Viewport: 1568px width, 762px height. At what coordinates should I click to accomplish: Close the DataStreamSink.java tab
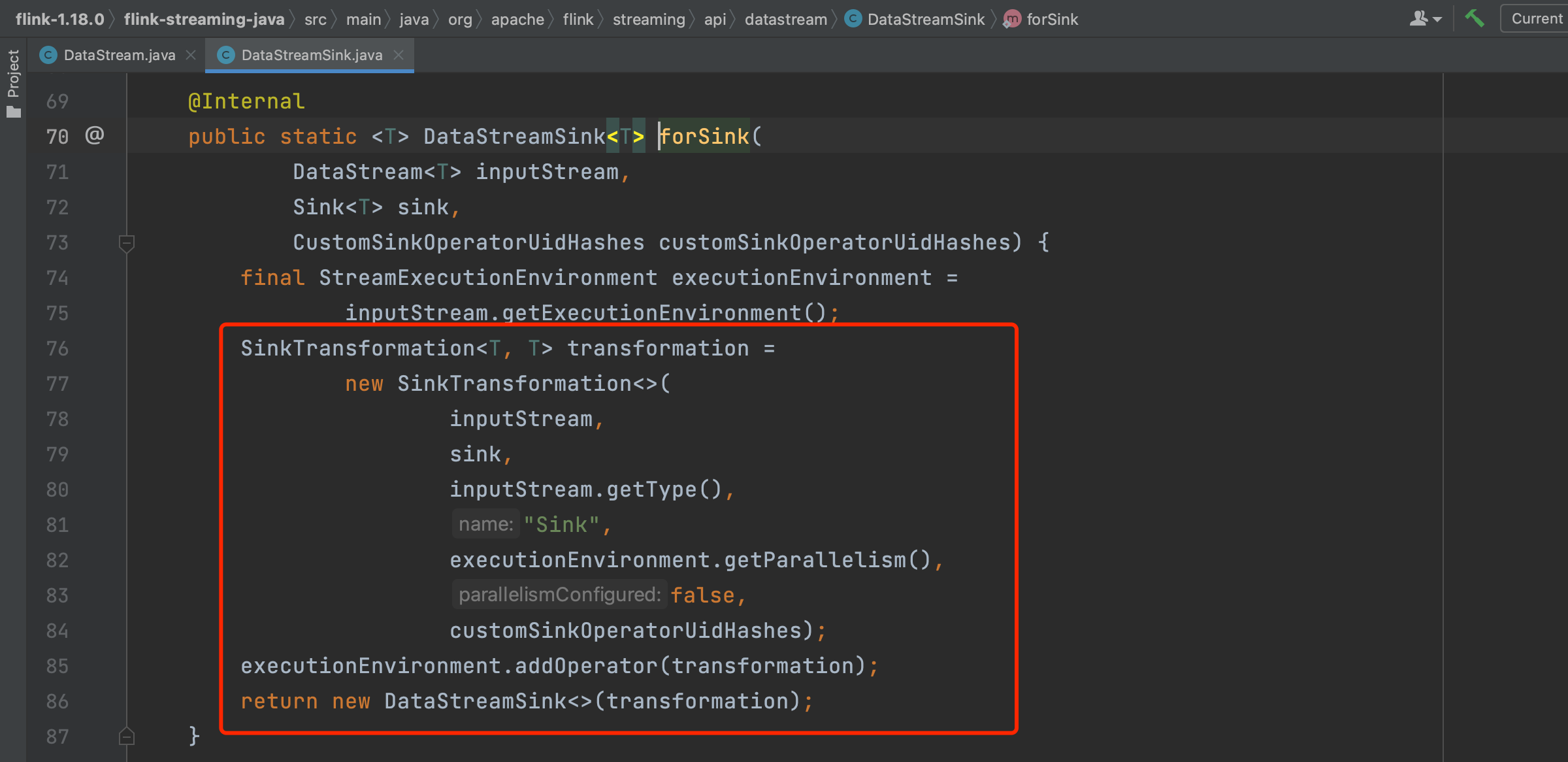399,56
